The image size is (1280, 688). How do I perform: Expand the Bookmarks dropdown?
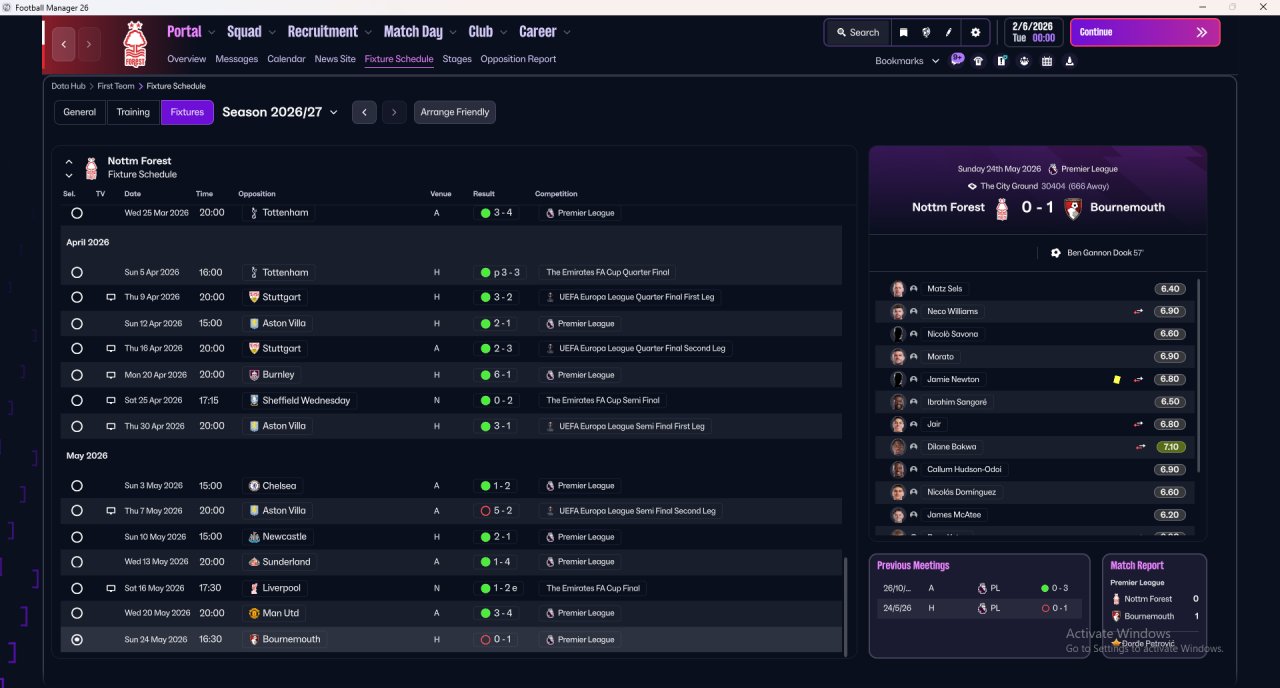(907, 61)
